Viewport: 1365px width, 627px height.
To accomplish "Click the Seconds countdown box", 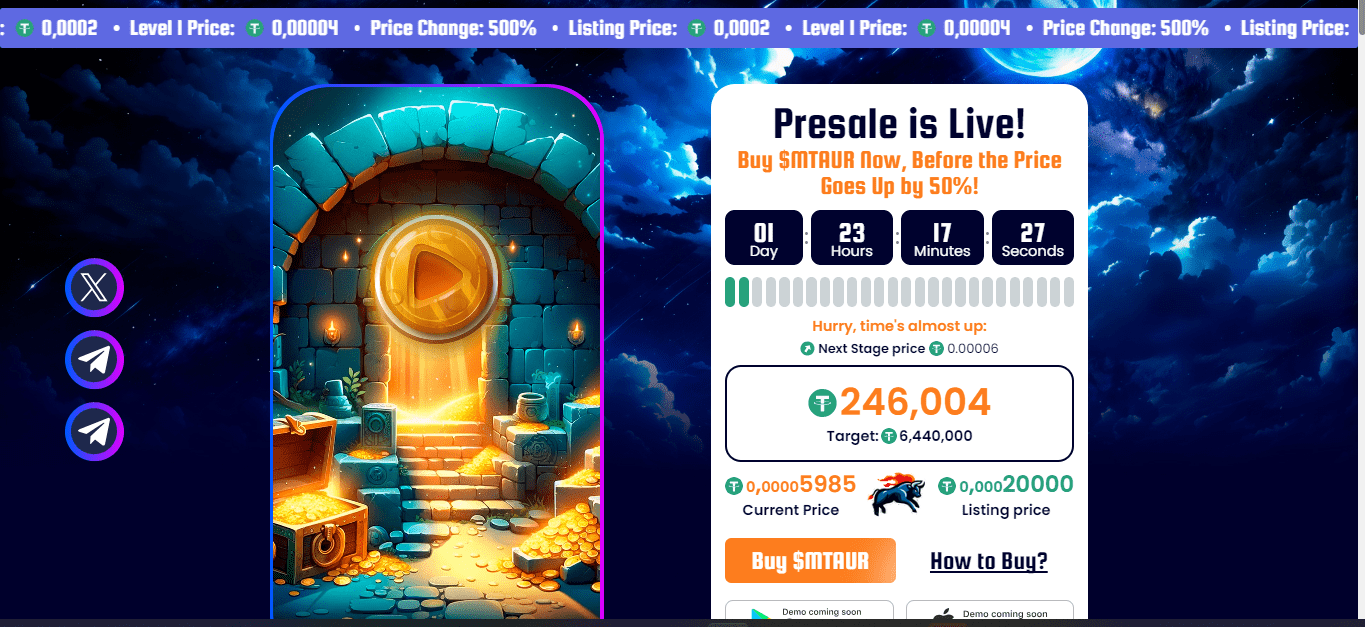I will pyautogui.click(x=1033, y=238).
